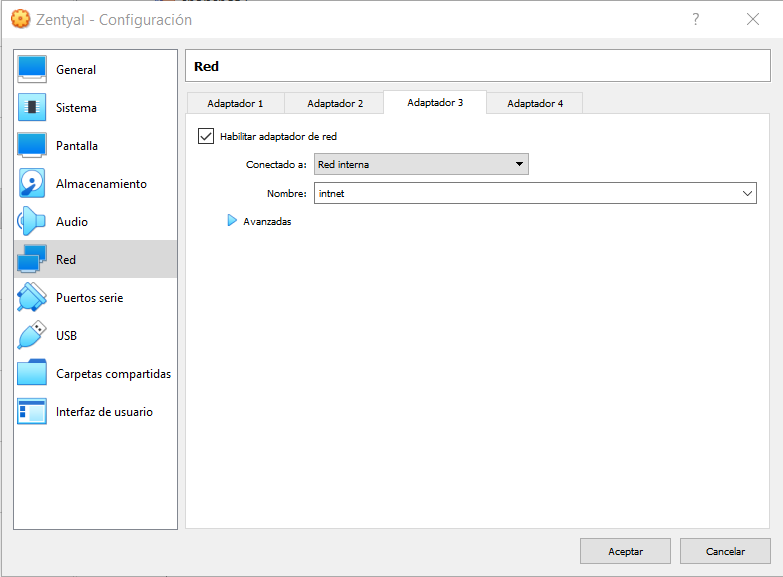Open the Nombre combo box arrow
Screen dimensions: 783x577
pos(747,193)
